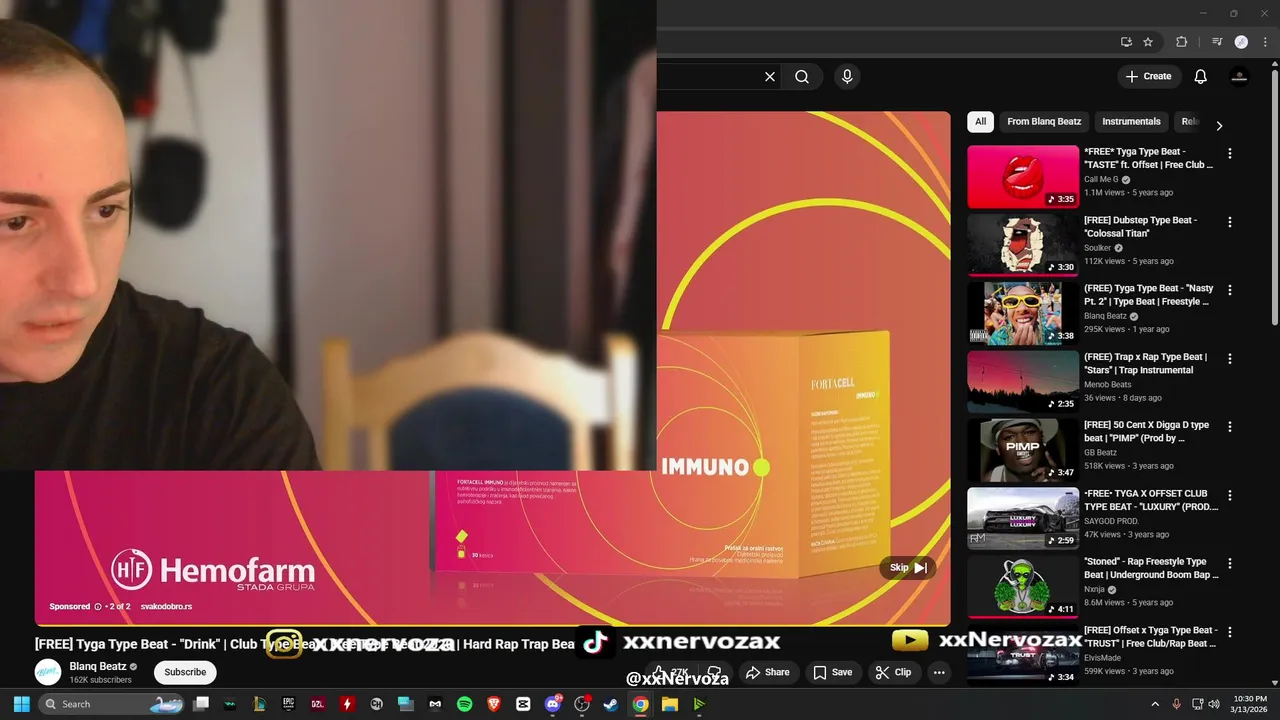Viewport: 1280px width, 720px height.
Task: Open Discord from the taskbar
Action: (553, 704)
